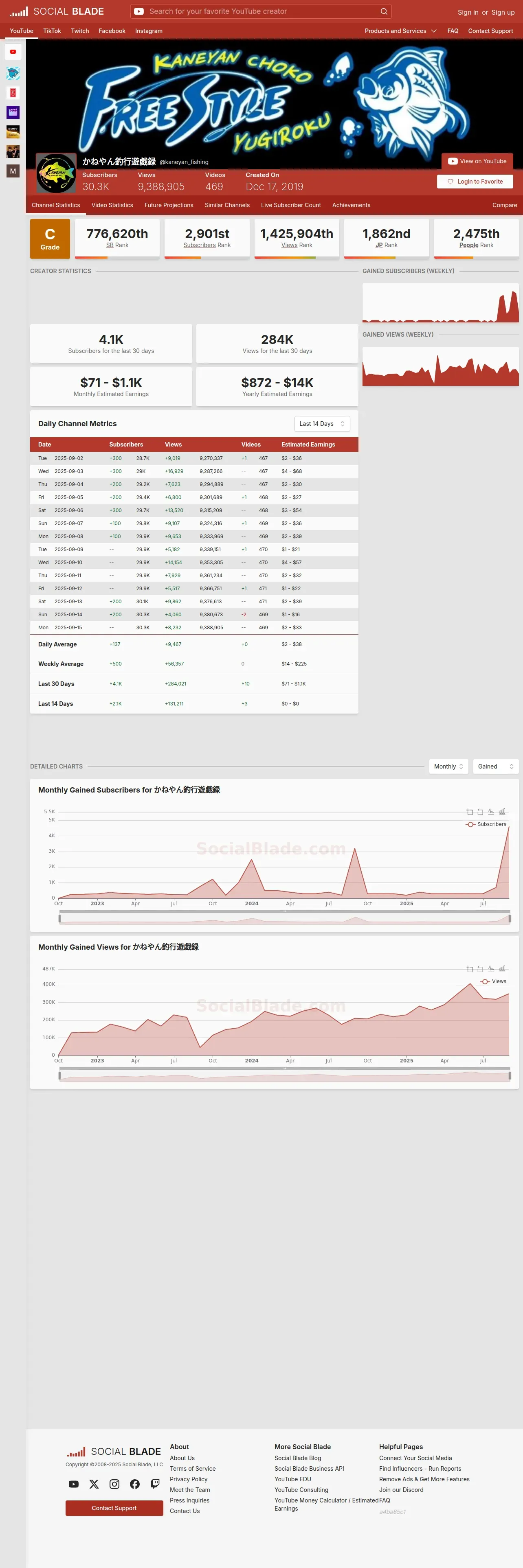Viewport: 523px width, 1568px height.
Task: Click the channel's fish logo avatar
Action: [56, 173]
